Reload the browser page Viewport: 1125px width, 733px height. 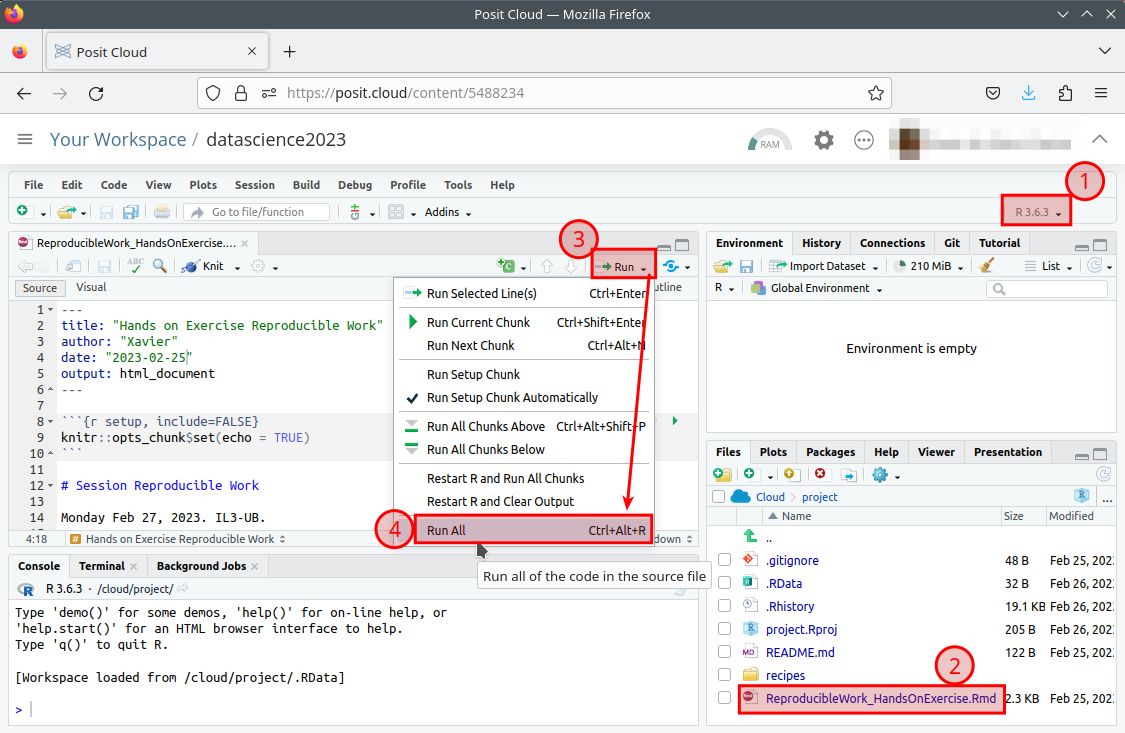click(x=96, y=93)
